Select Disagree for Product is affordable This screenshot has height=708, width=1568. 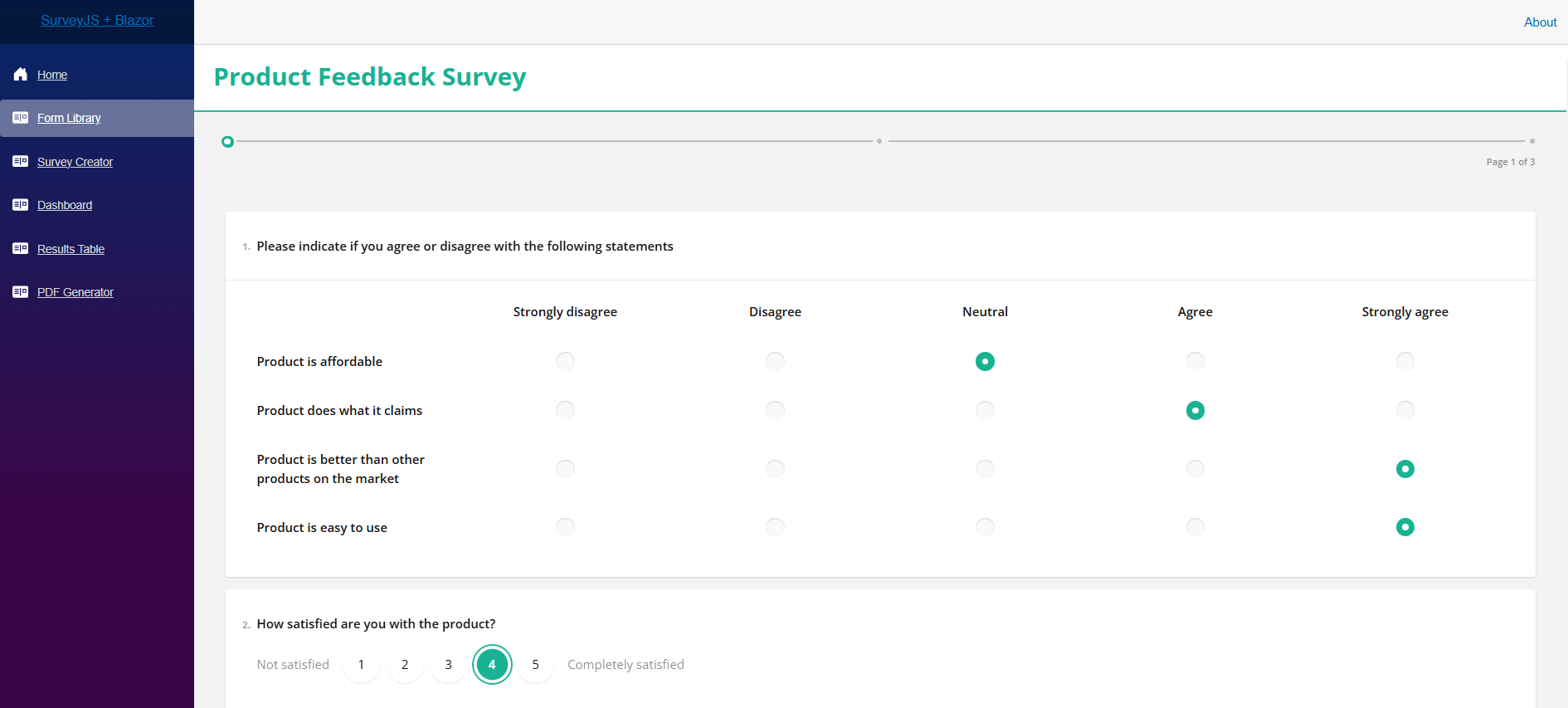775,361
